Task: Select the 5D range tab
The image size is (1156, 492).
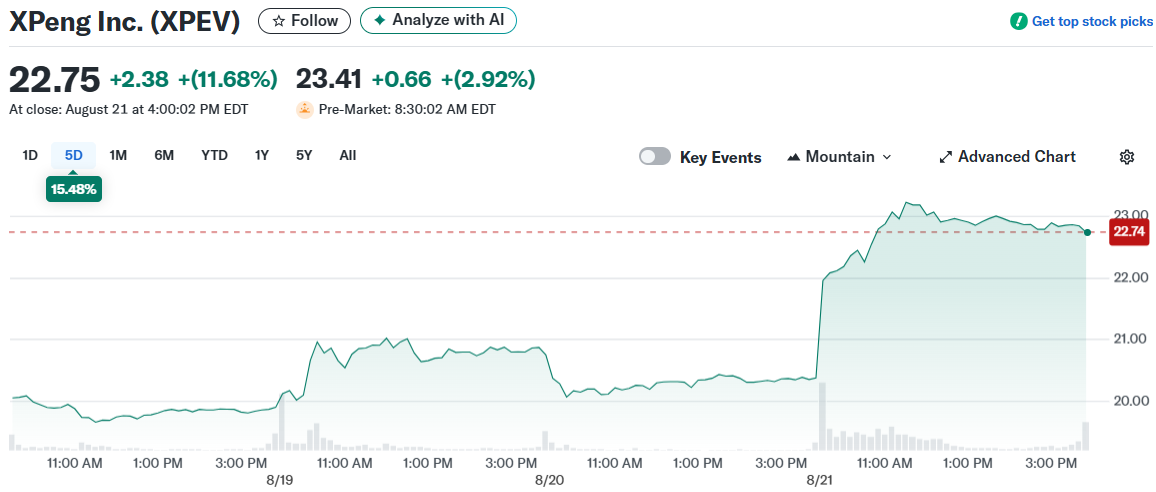Action: tap(74, 156)
